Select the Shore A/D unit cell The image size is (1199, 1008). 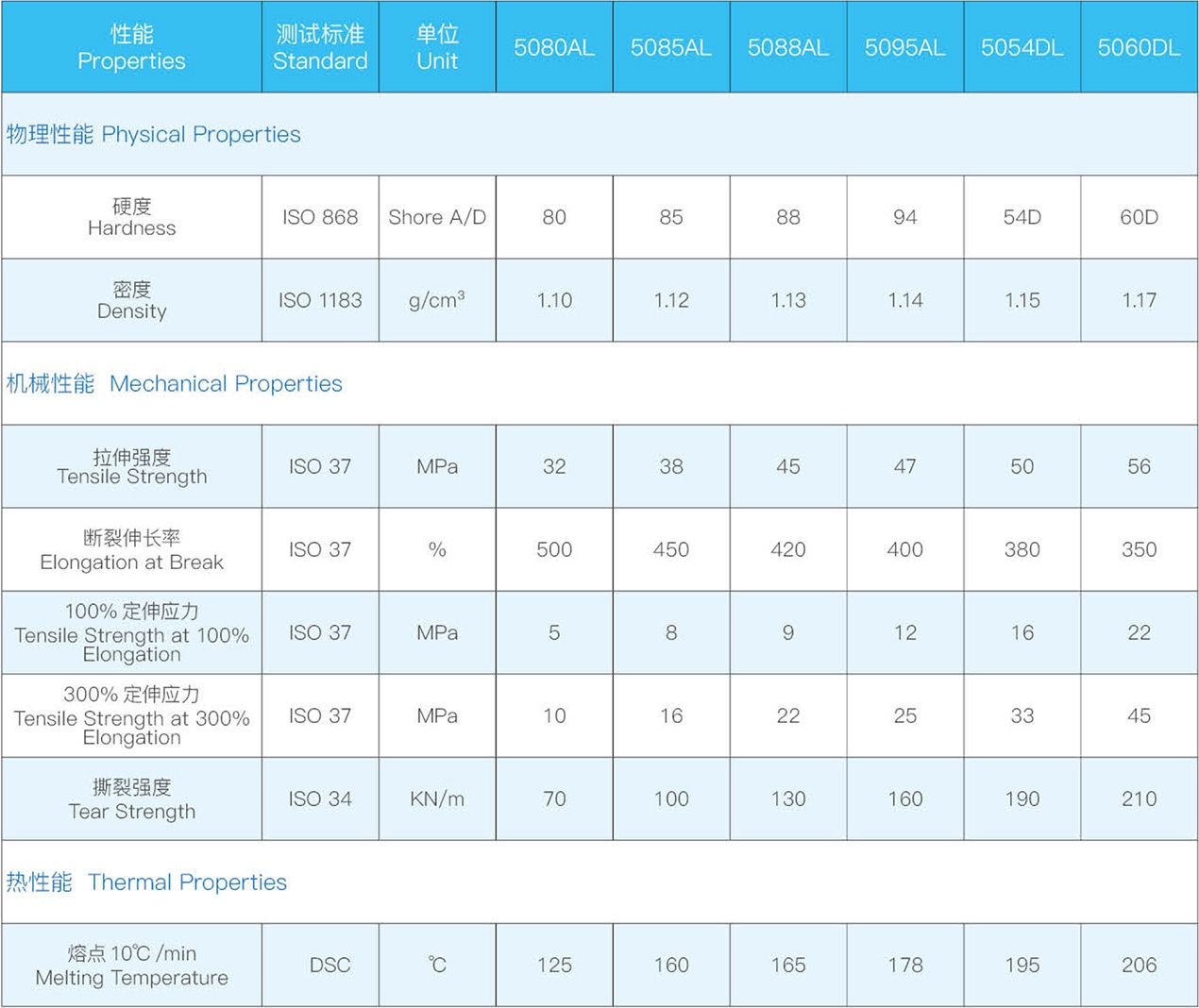(x=437, y=218)
